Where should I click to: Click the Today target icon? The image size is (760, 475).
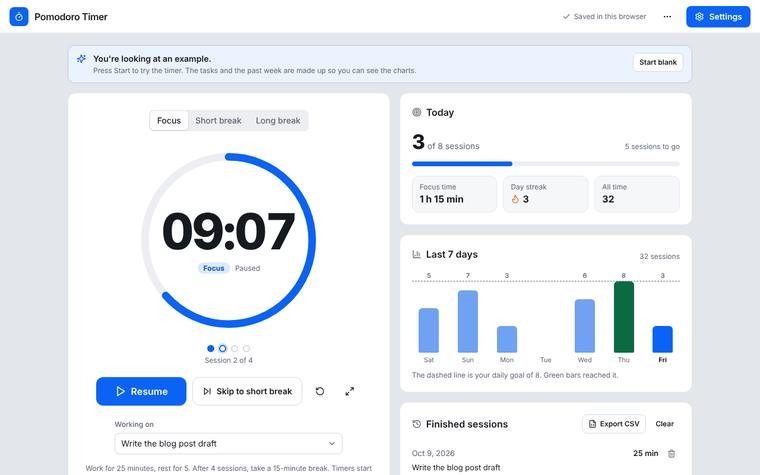[416, 112]
